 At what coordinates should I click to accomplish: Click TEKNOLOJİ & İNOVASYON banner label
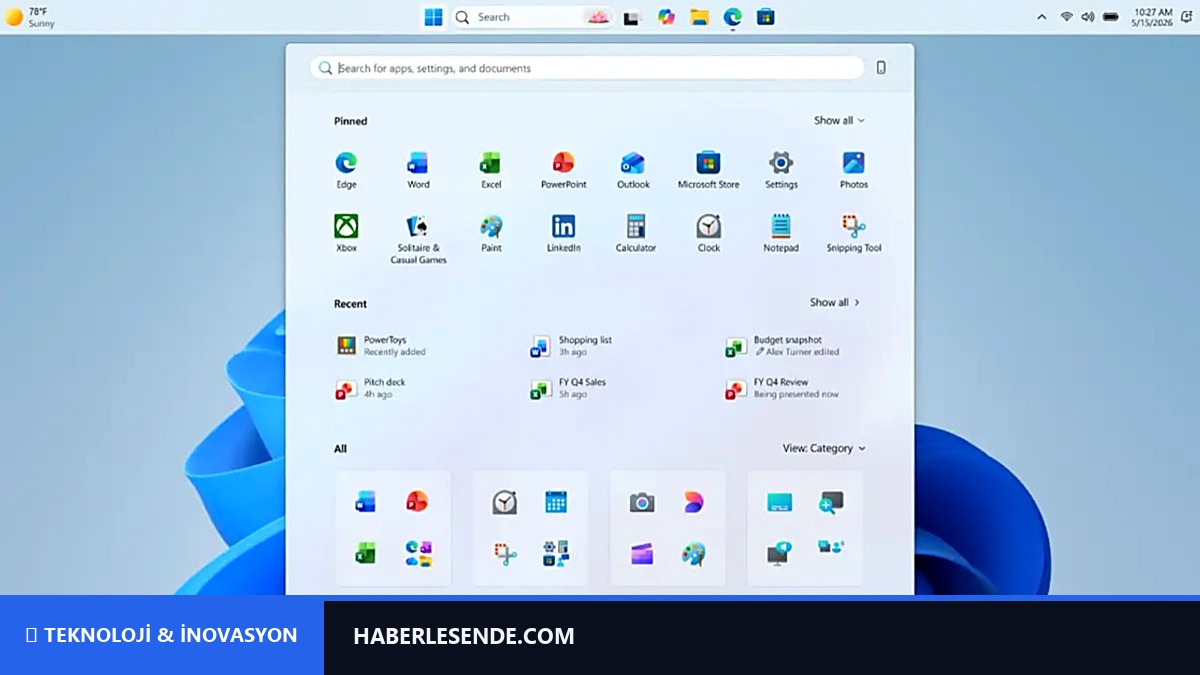coord(162,635)
